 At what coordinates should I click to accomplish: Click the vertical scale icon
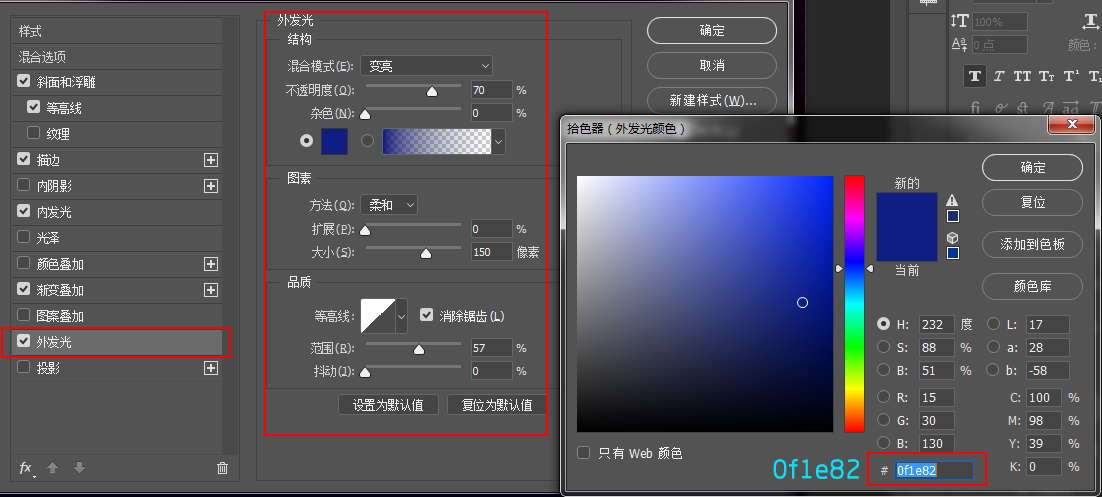point(959,22)
